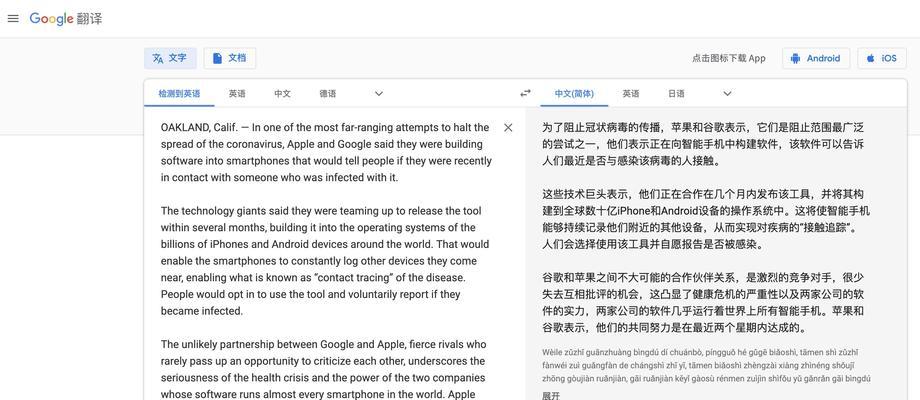Screen dimensions: 920x400
Task: Click the source paragraph starting 'The unlikely partnership'
Action: tap(323, 369)
